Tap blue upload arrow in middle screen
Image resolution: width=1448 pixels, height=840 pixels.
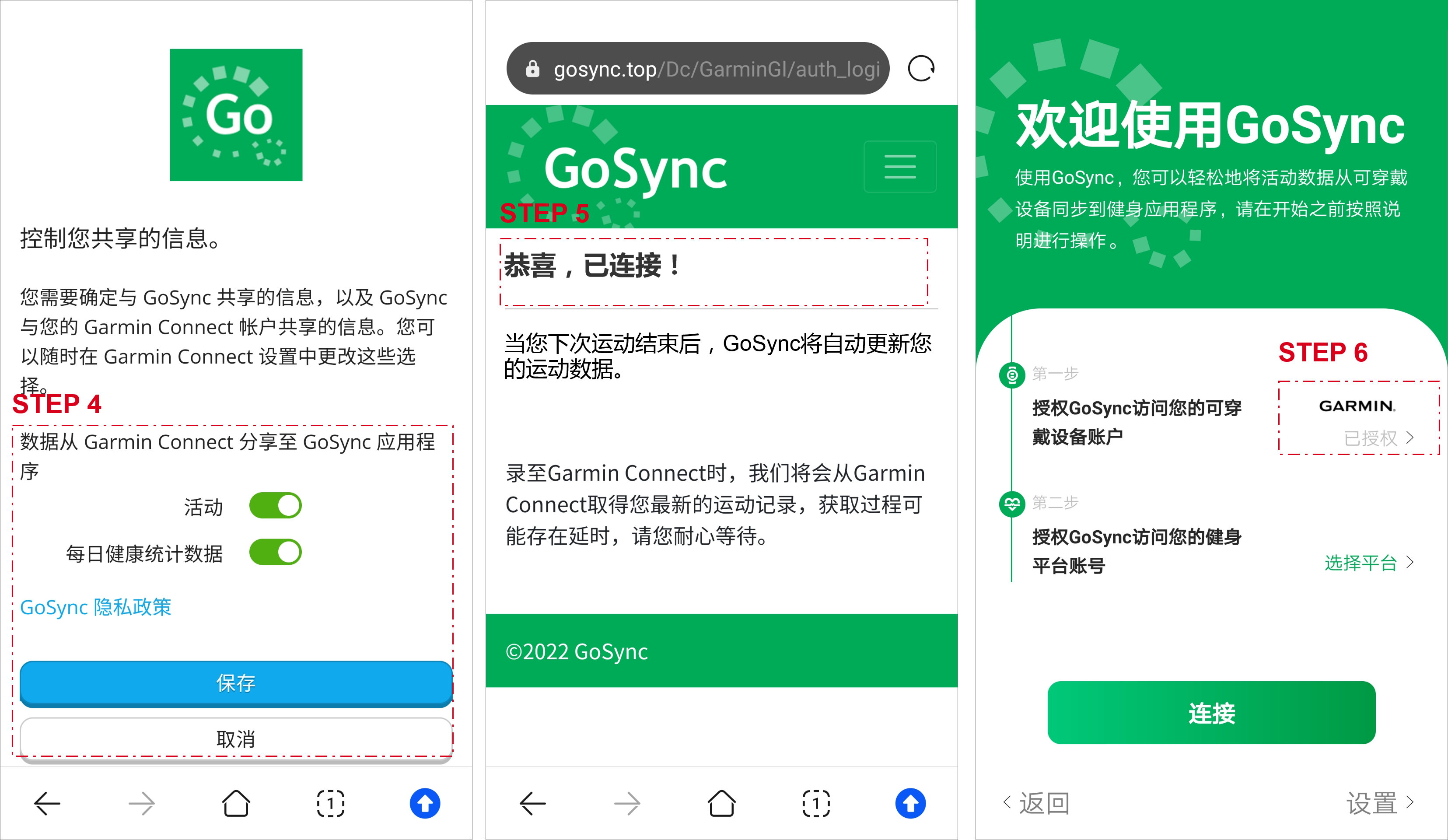click(910, 803)
